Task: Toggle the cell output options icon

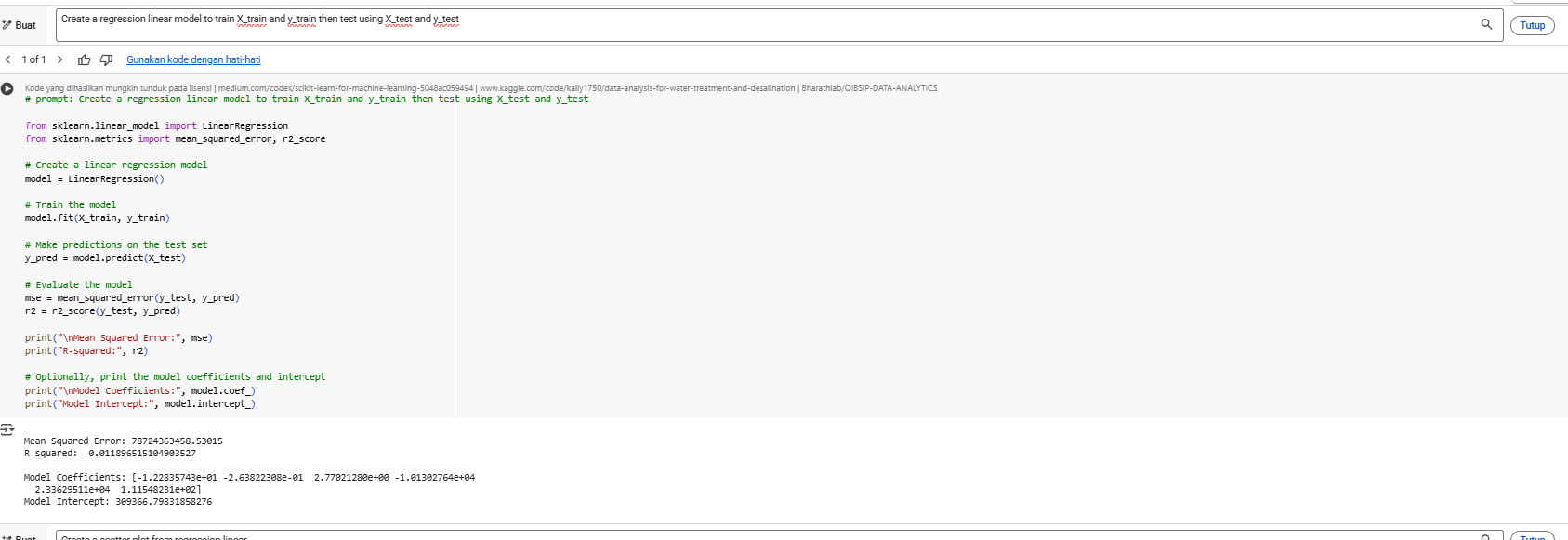Action: (x=7, y=429)
